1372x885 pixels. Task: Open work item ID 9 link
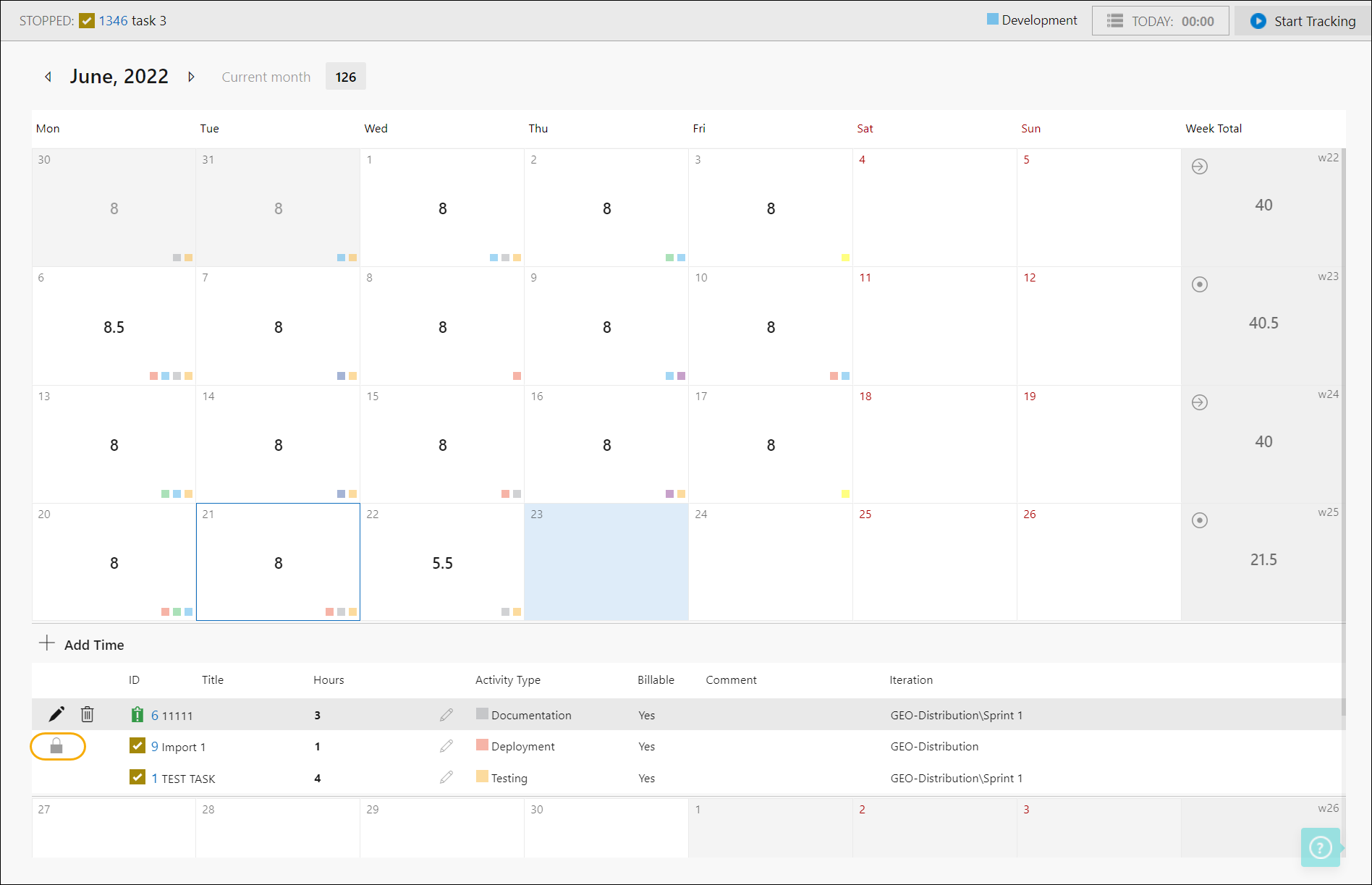coord(155,746)
